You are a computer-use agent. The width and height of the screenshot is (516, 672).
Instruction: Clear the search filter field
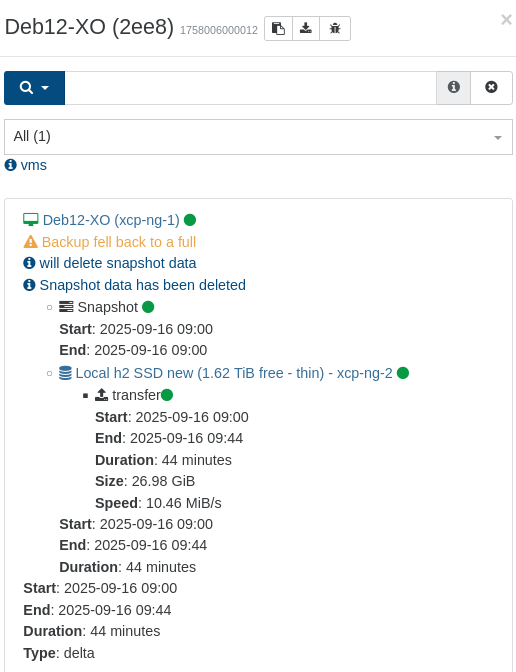(x=491, y=87)
